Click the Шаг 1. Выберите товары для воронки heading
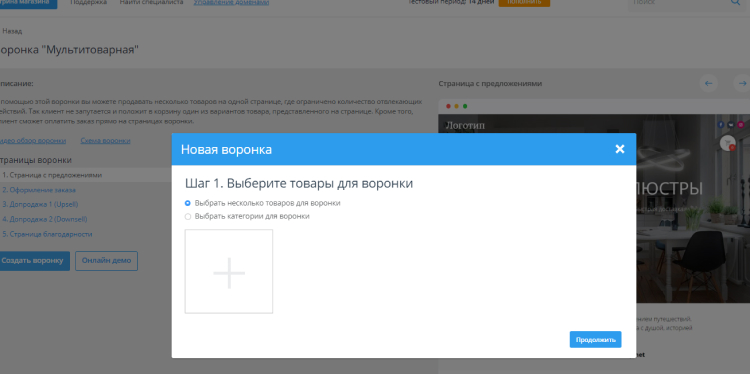This screenshot has height=374, width=750. [x=298, y=184]
